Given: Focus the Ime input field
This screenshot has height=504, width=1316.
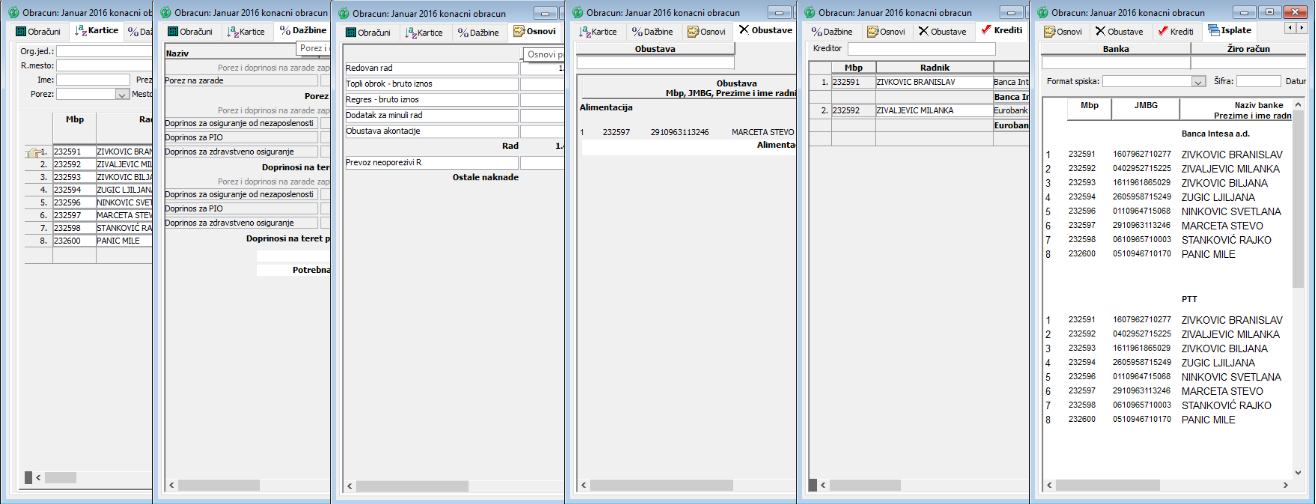Looking at the screenshot, I should 93,79.
